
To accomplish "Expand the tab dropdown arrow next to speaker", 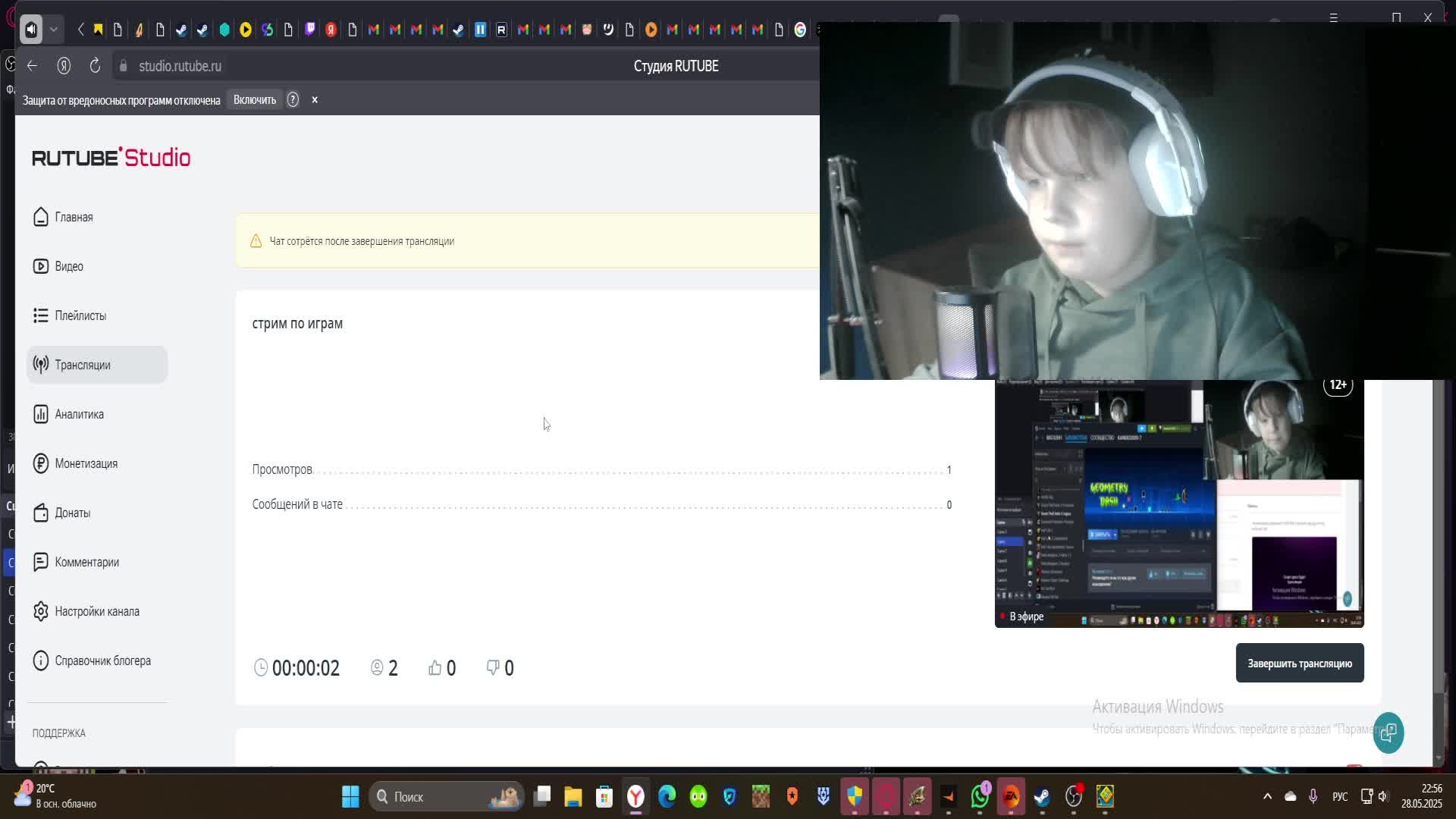I will pyautogui.click(x=53, y=30).
